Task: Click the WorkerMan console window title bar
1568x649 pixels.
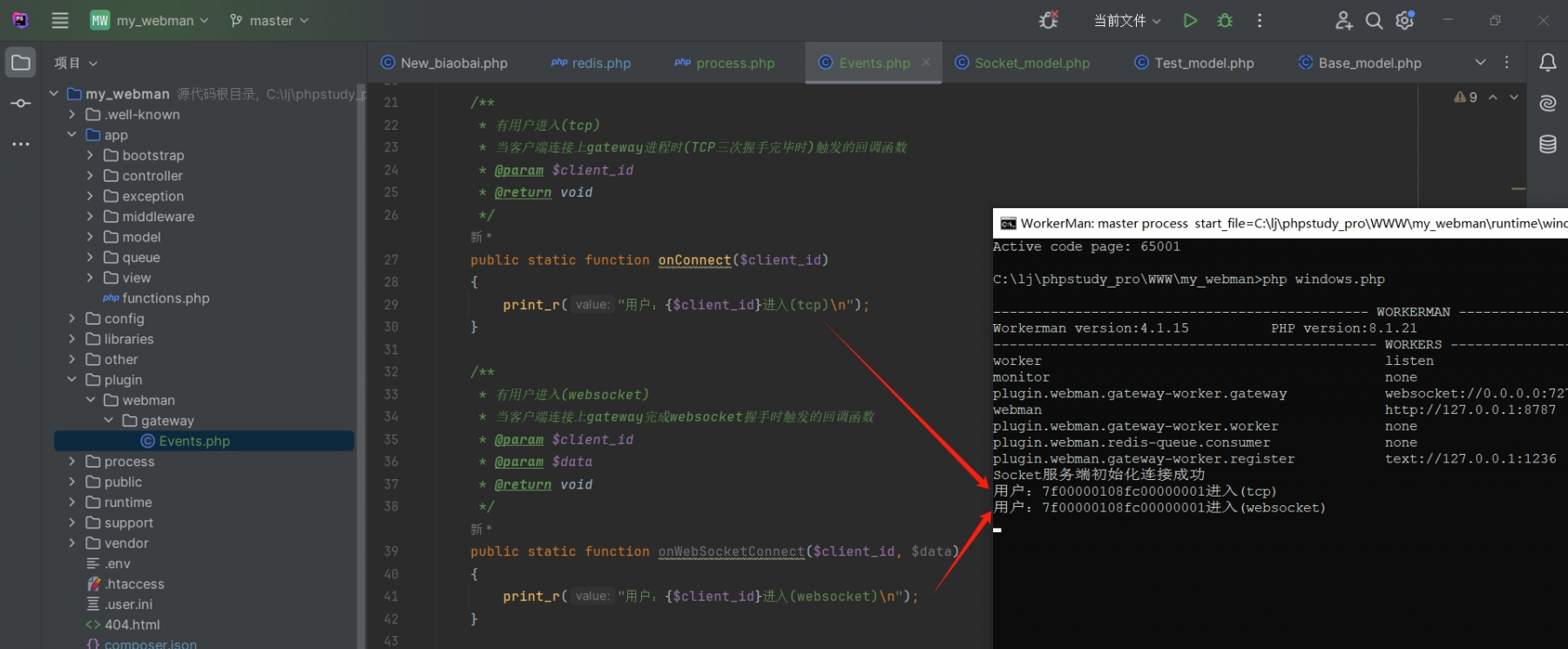Action: coord(1281,223)
